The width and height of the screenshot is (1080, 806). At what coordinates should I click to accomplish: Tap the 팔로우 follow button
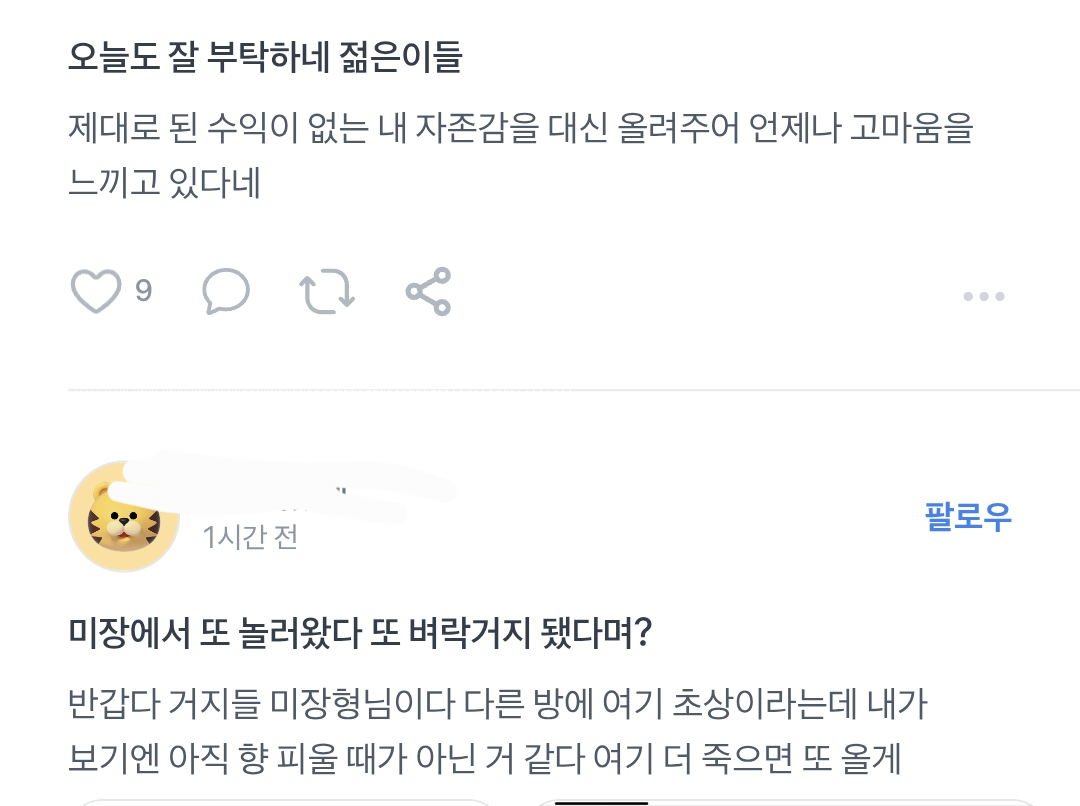pyautogui.click(x=967, y=516)
